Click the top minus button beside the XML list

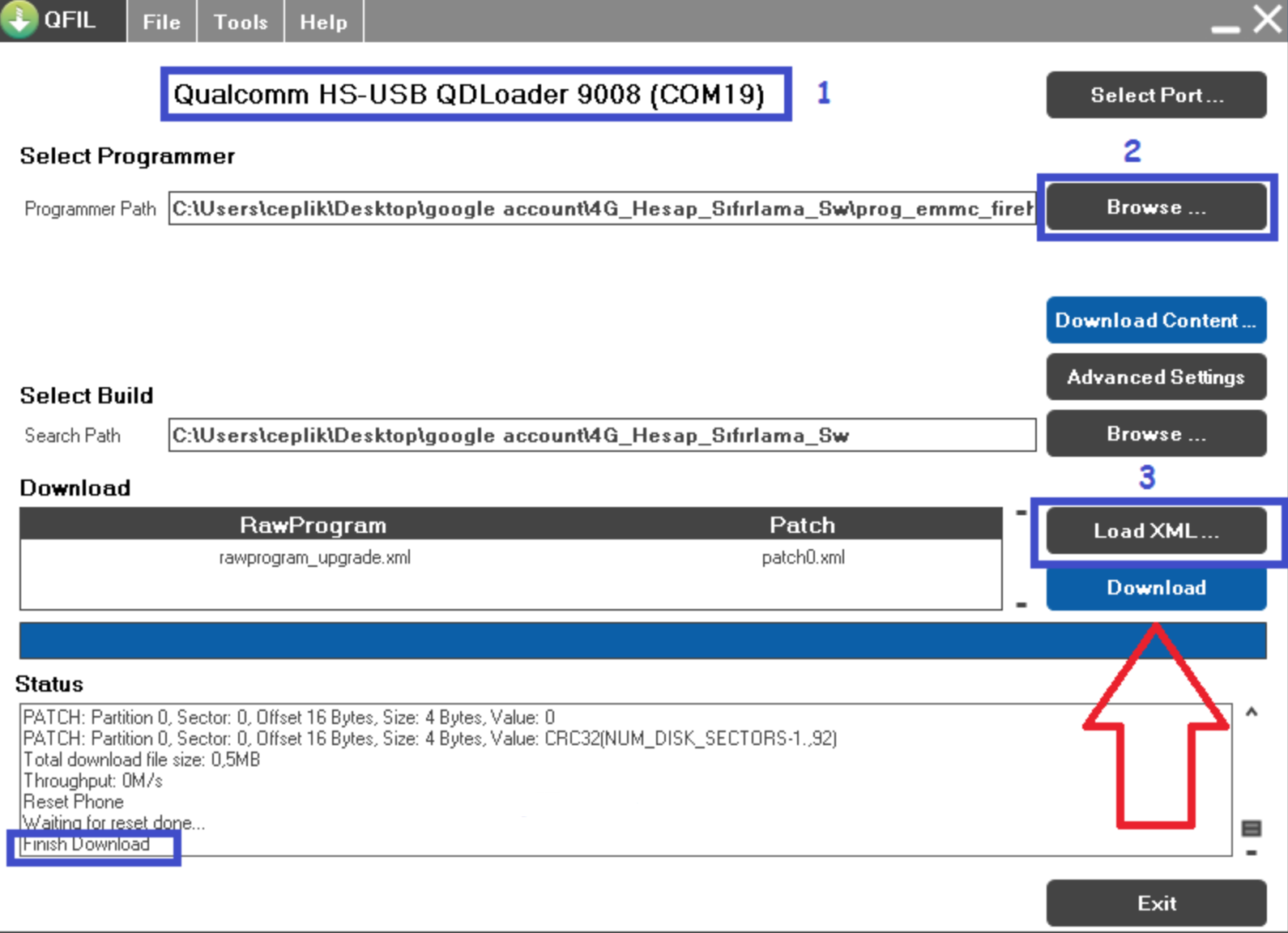[x=1021, y=513]
